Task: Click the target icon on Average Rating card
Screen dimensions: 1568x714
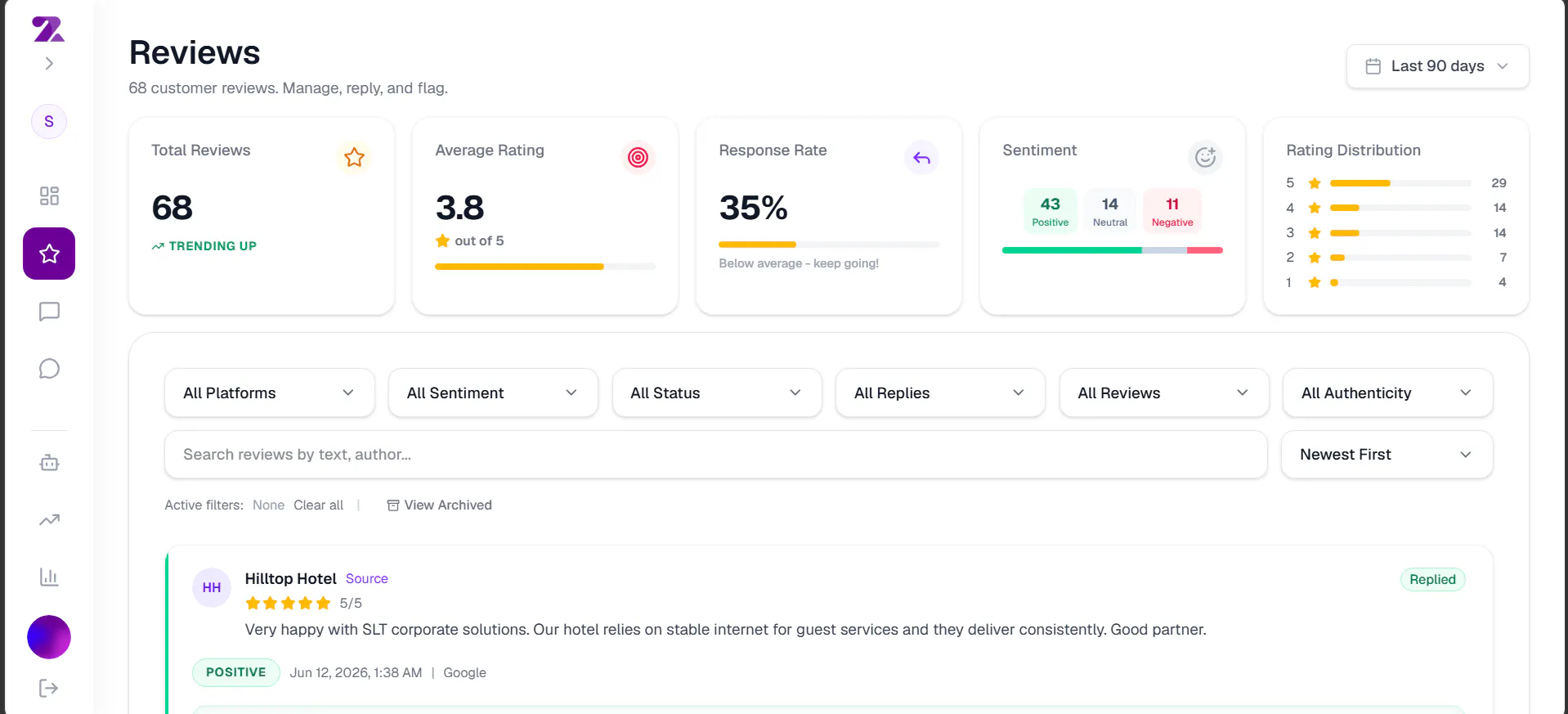Action: 638,157
